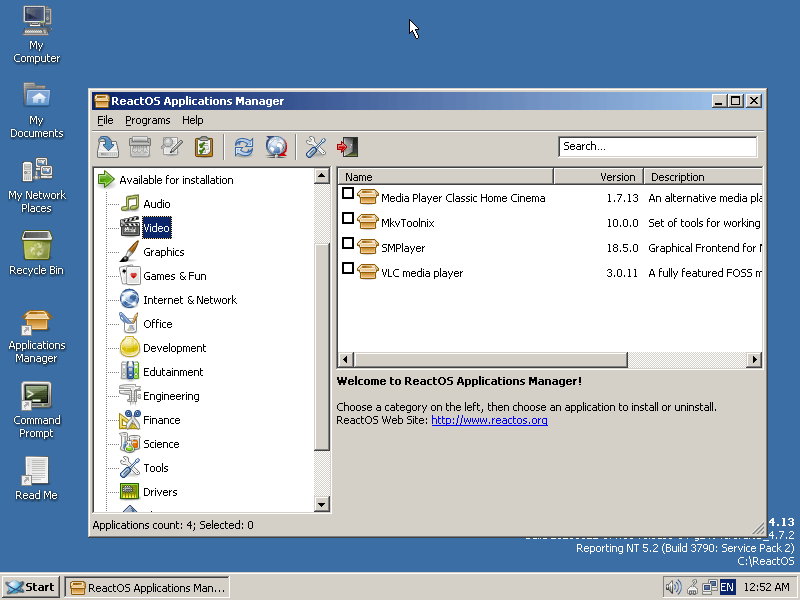This screenshot has height=600, width=800.
Task: Click the volume icon in system tray
Action: point(673,587)
